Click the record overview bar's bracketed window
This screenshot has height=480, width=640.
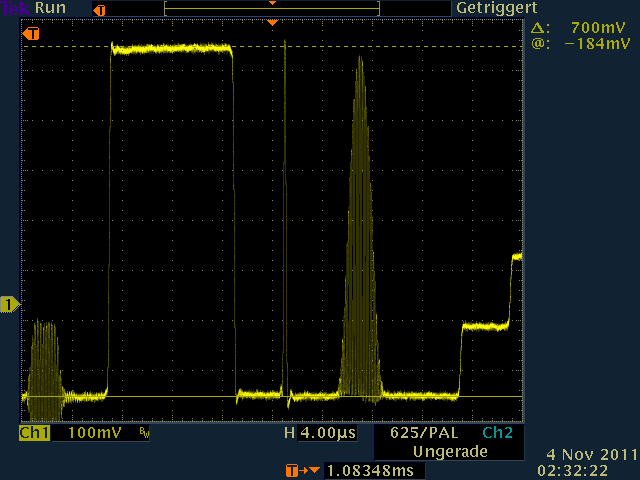[x=272, y=9]
